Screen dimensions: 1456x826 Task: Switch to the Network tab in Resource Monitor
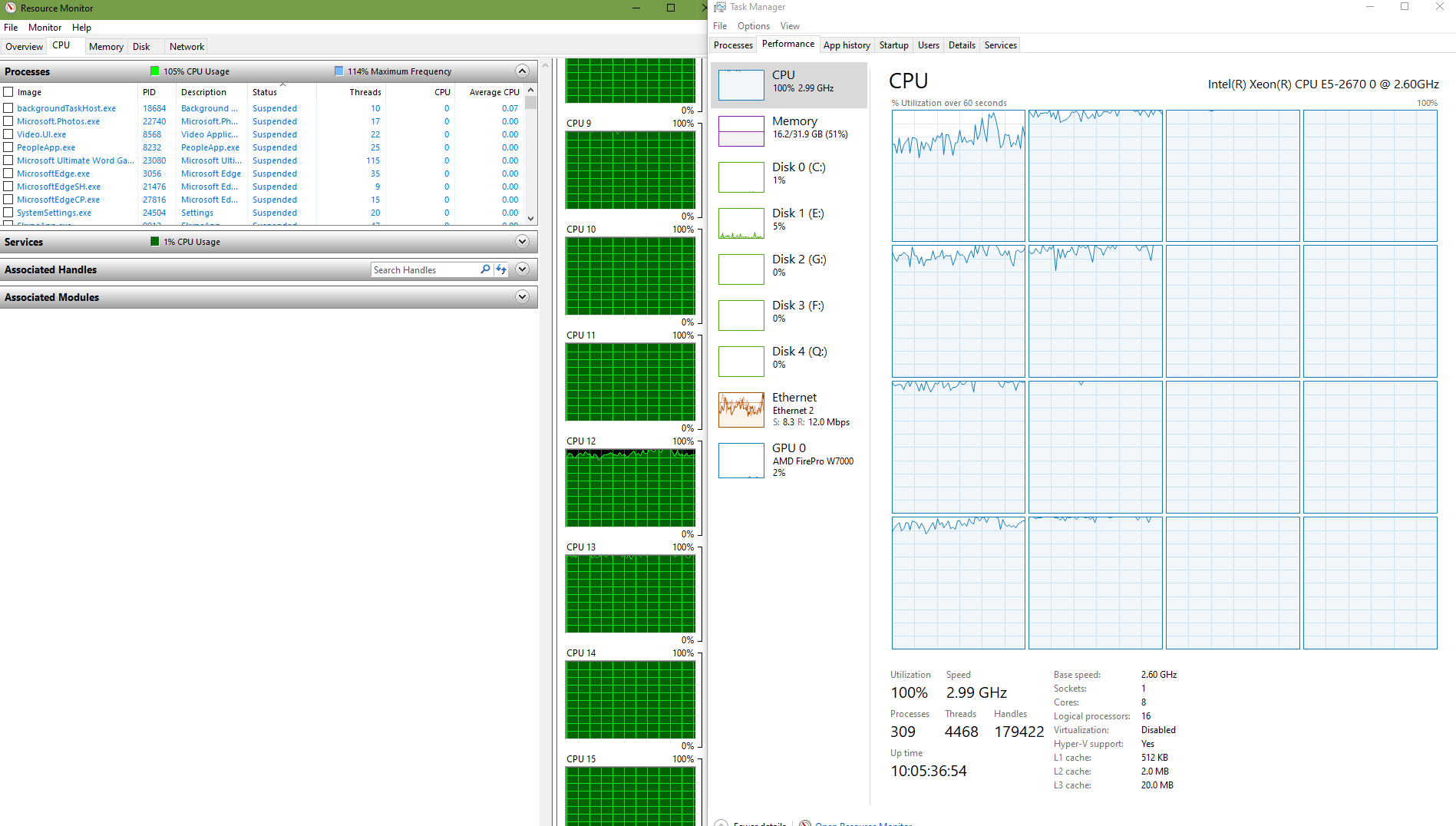tap(187, 47)
